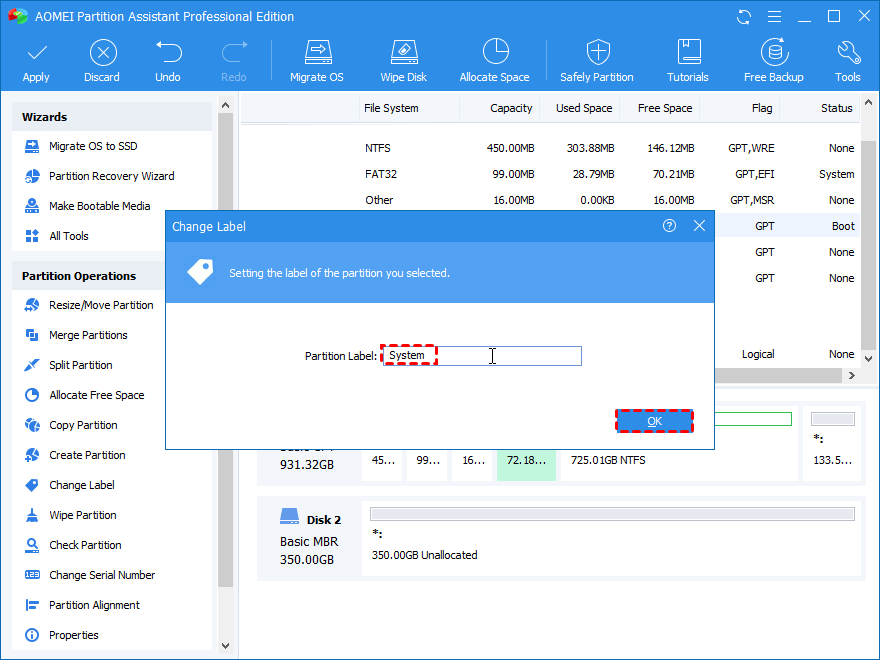Select Disk 2 350.00GB Unallocated space
Screen dimensions: 880x660
(611, 538)
